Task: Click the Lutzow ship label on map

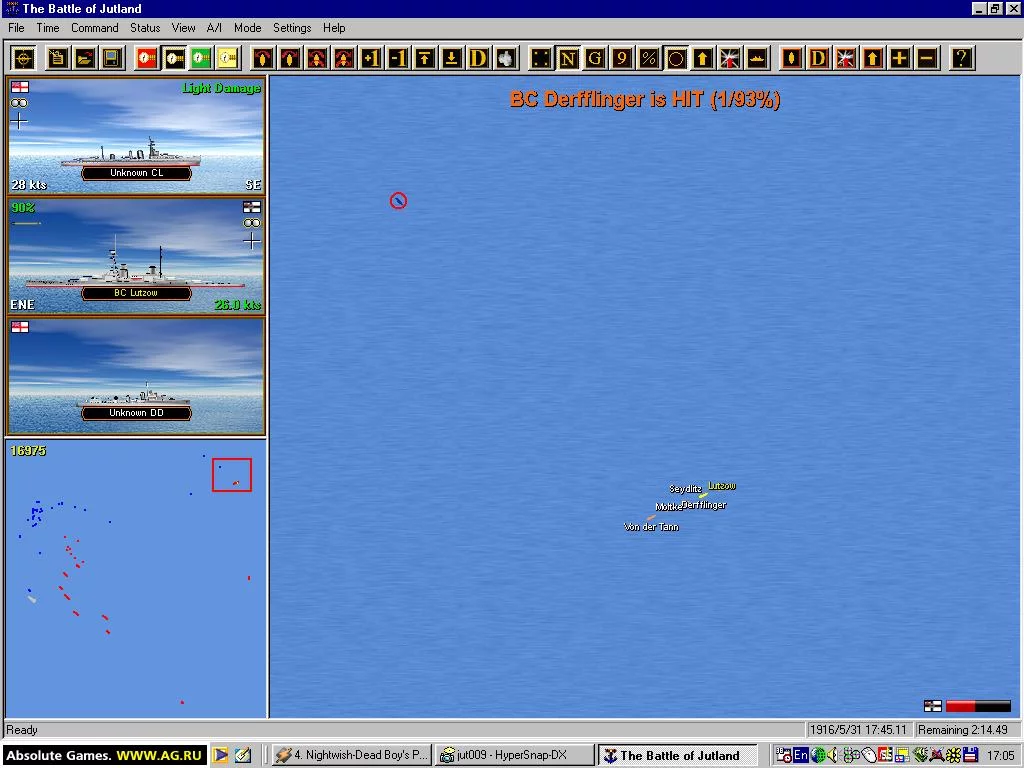Action: (x=722, y=486)
